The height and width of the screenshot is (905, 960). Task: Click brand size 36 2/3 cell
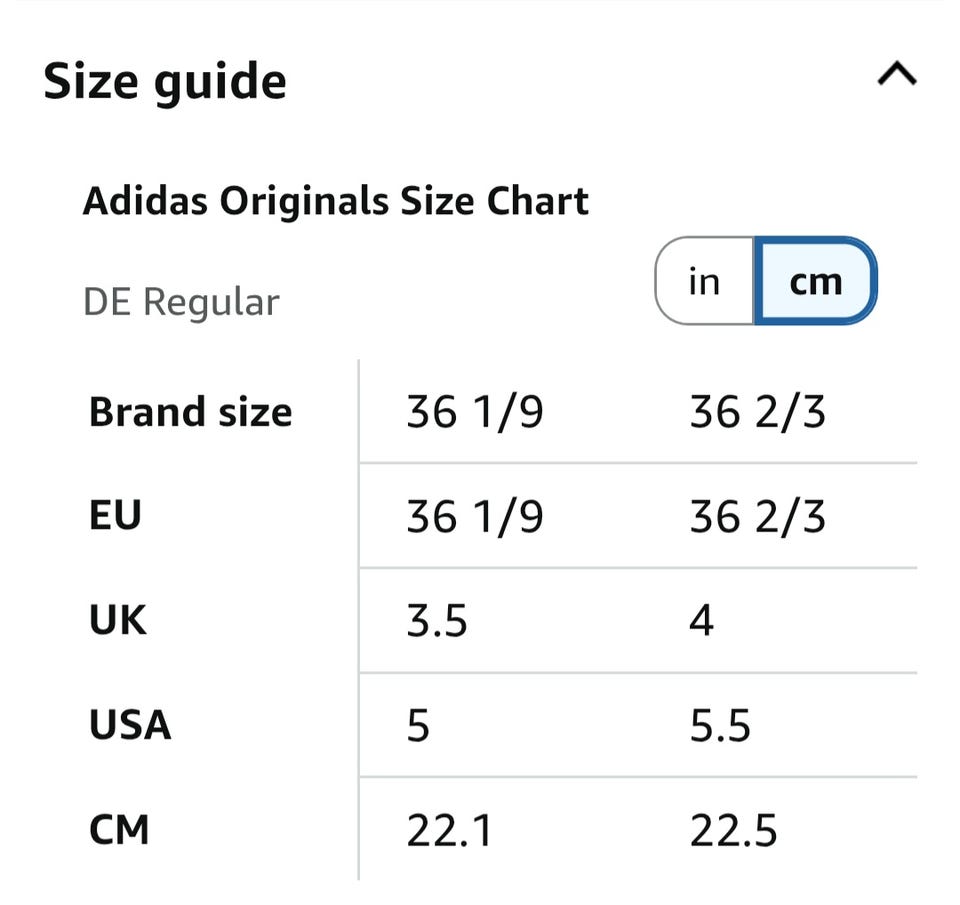pos(757,412)
